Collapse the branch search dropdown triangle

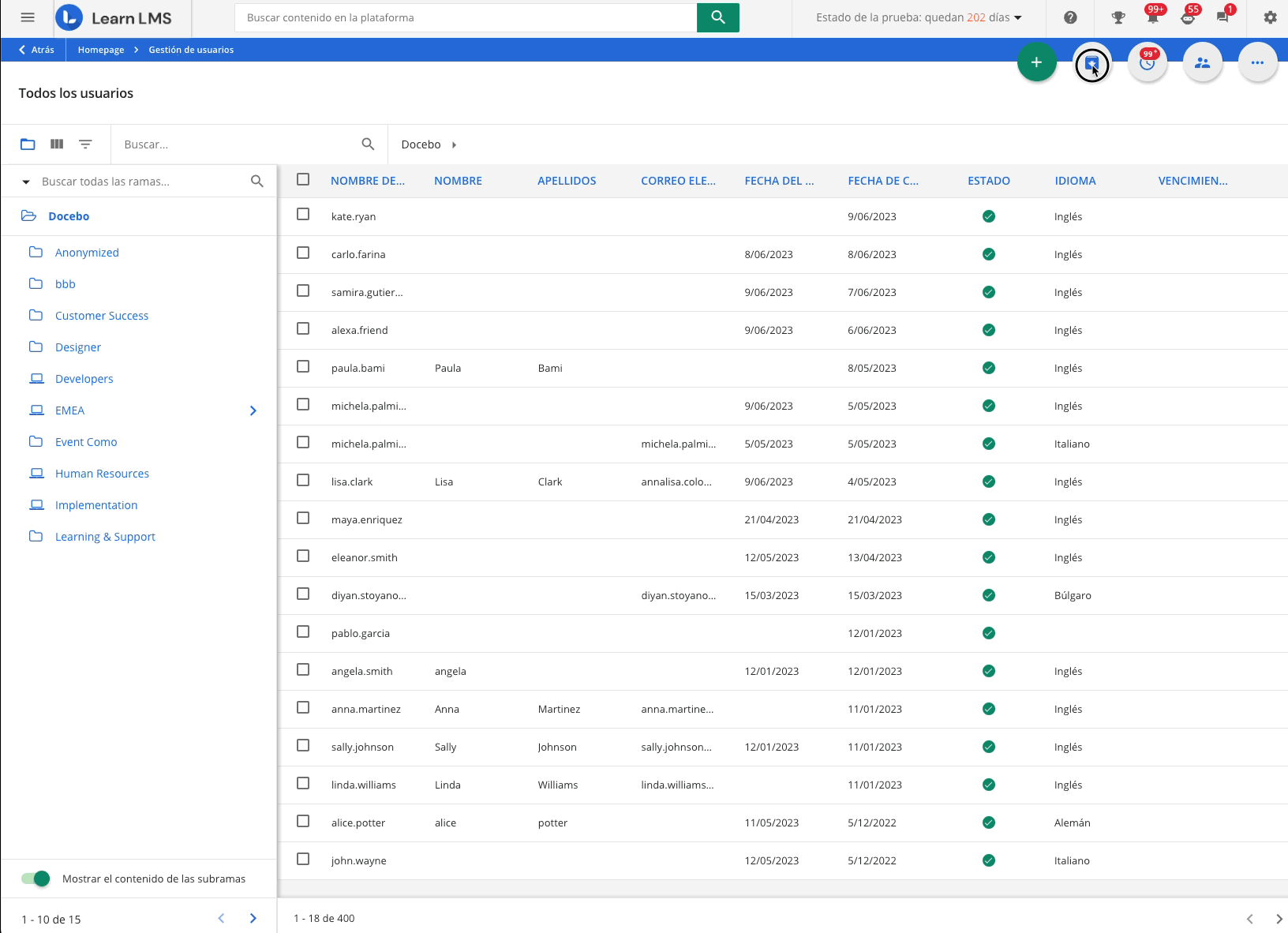pyautogui.click(x=25, y=182)
